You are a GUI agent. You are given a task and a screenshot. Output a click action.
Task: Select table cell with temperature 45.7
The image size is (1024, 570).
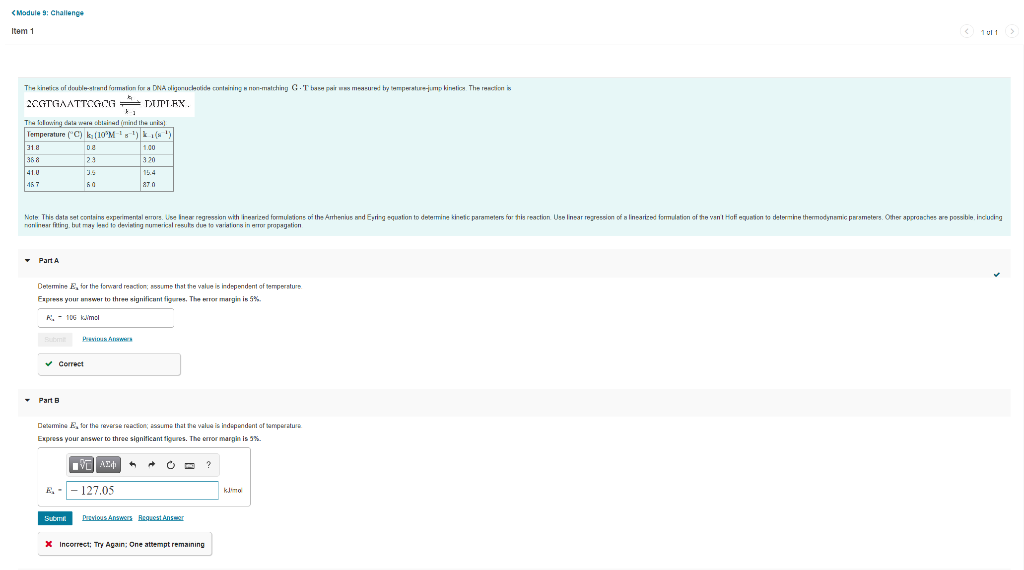click(x=55, y=185)
